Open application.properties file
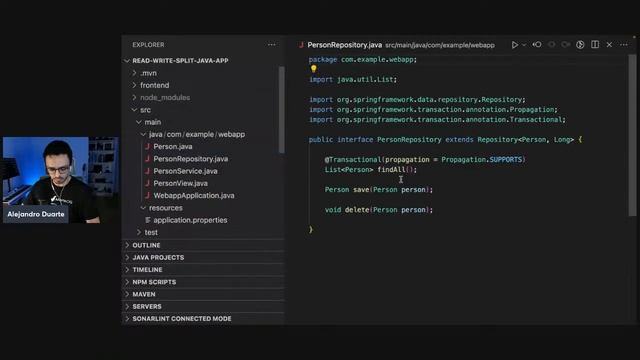This screenshot has width=640, height=360. [190, 220]
